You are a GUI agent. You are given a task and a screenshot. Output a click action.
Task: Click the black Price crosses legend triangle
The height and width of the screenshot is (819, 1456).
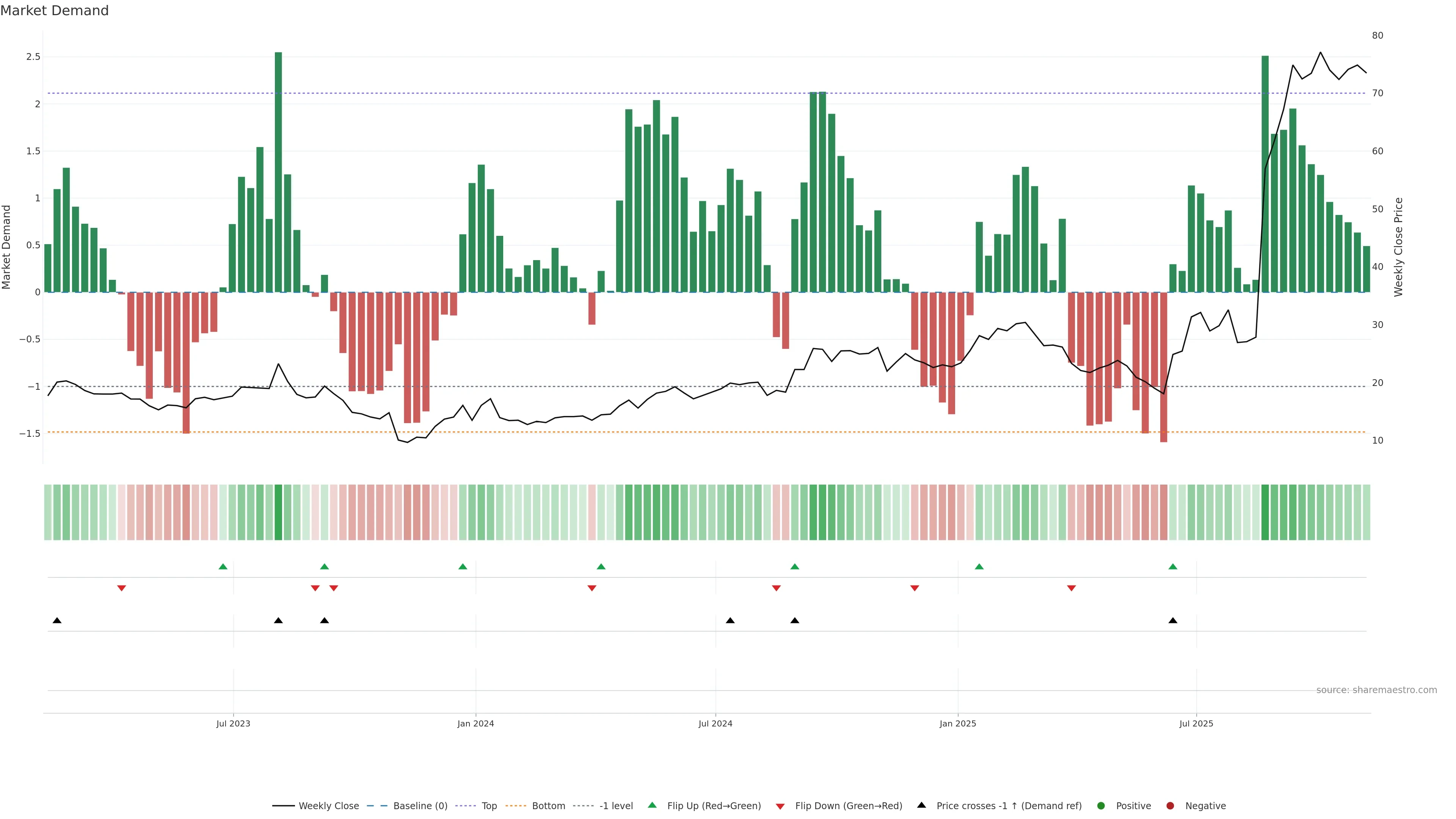click(x=921, y=805)
